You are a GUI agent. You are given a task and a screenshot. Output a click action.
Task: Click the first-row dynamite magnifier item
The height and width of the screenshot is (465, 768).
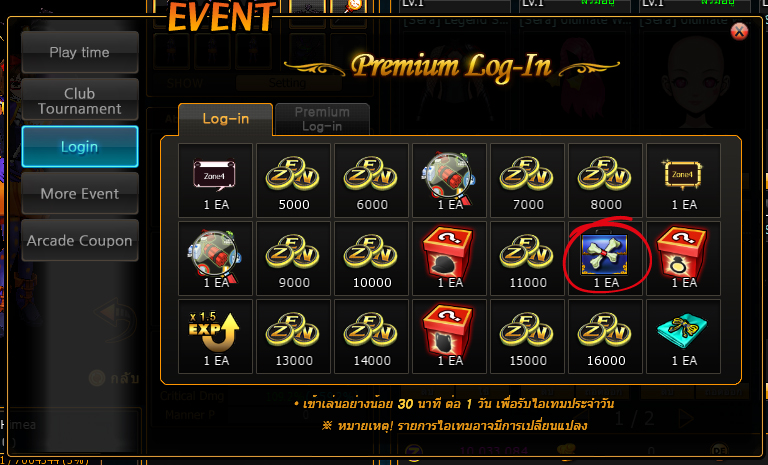(450, 180)
